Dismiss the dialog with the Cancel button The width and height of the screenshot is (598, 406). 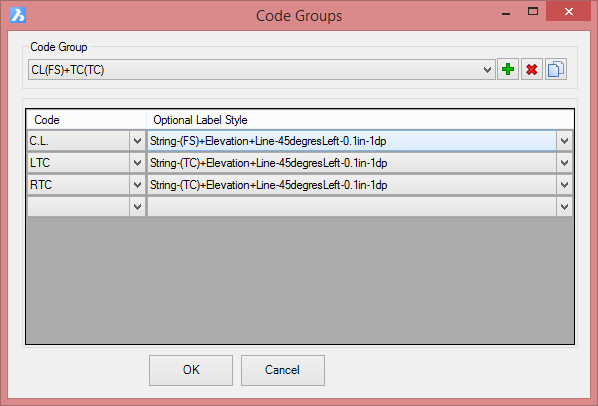pos(283,370)
